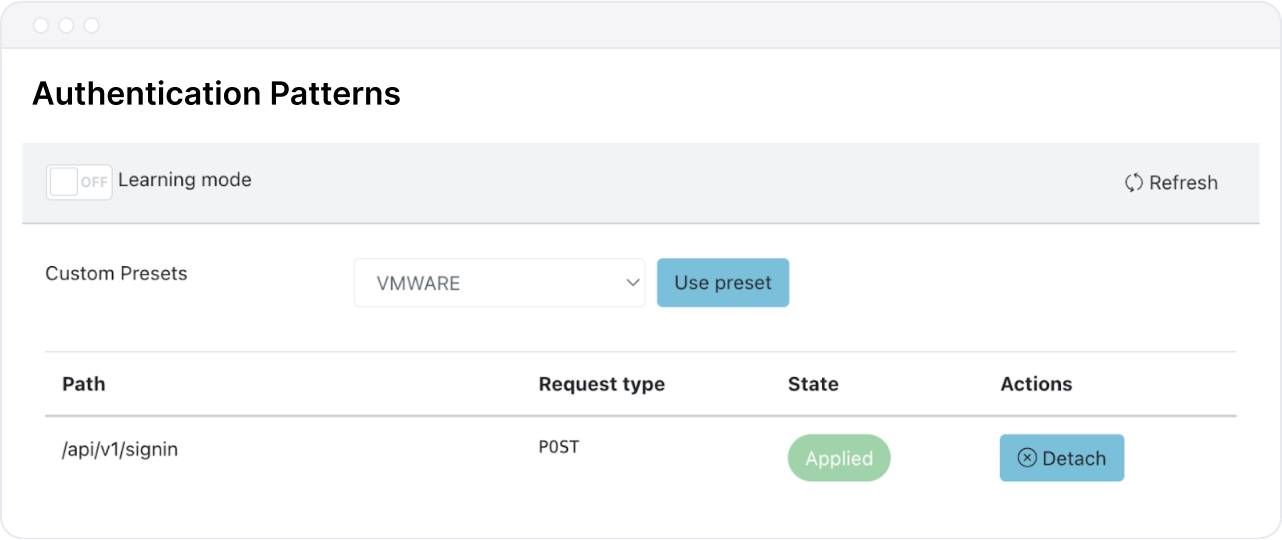
Task: Click the Refresh circular arrows icon
Action: 1134,183
